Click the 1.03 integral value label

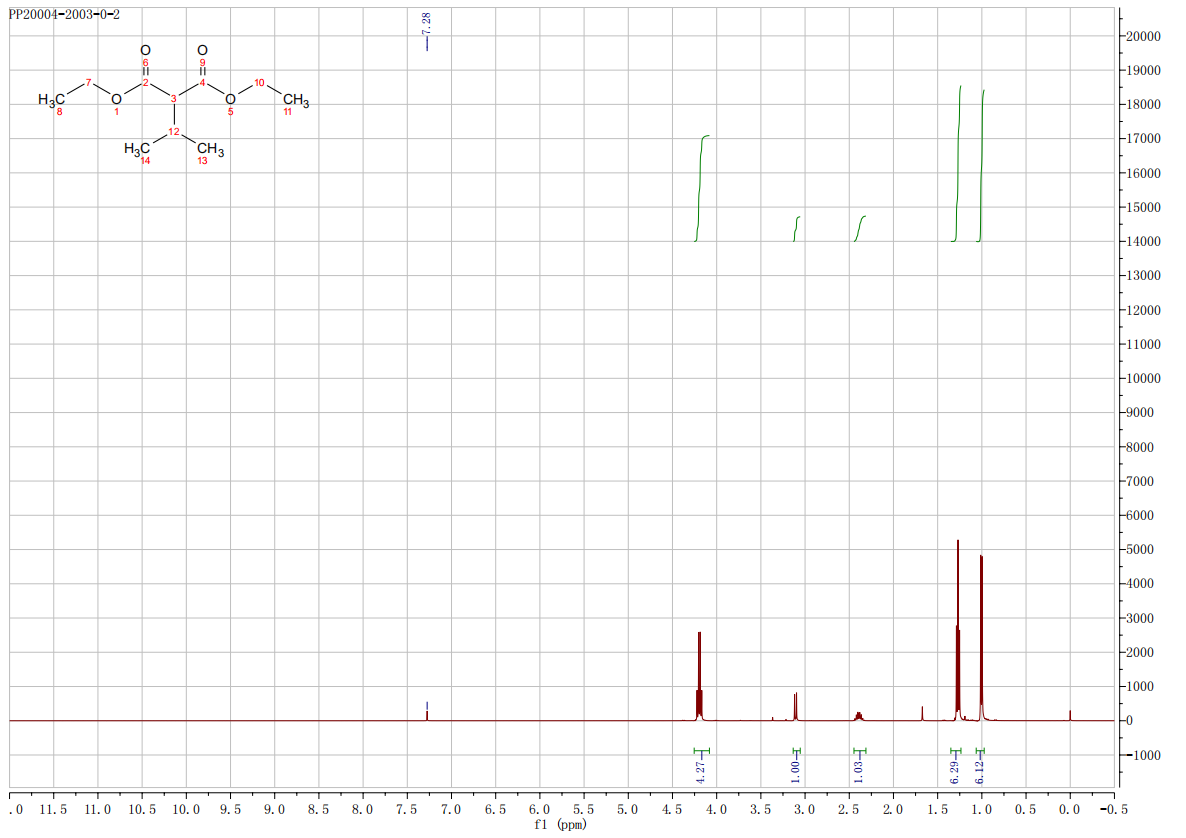pyautogui.click(x=859, y=771)
